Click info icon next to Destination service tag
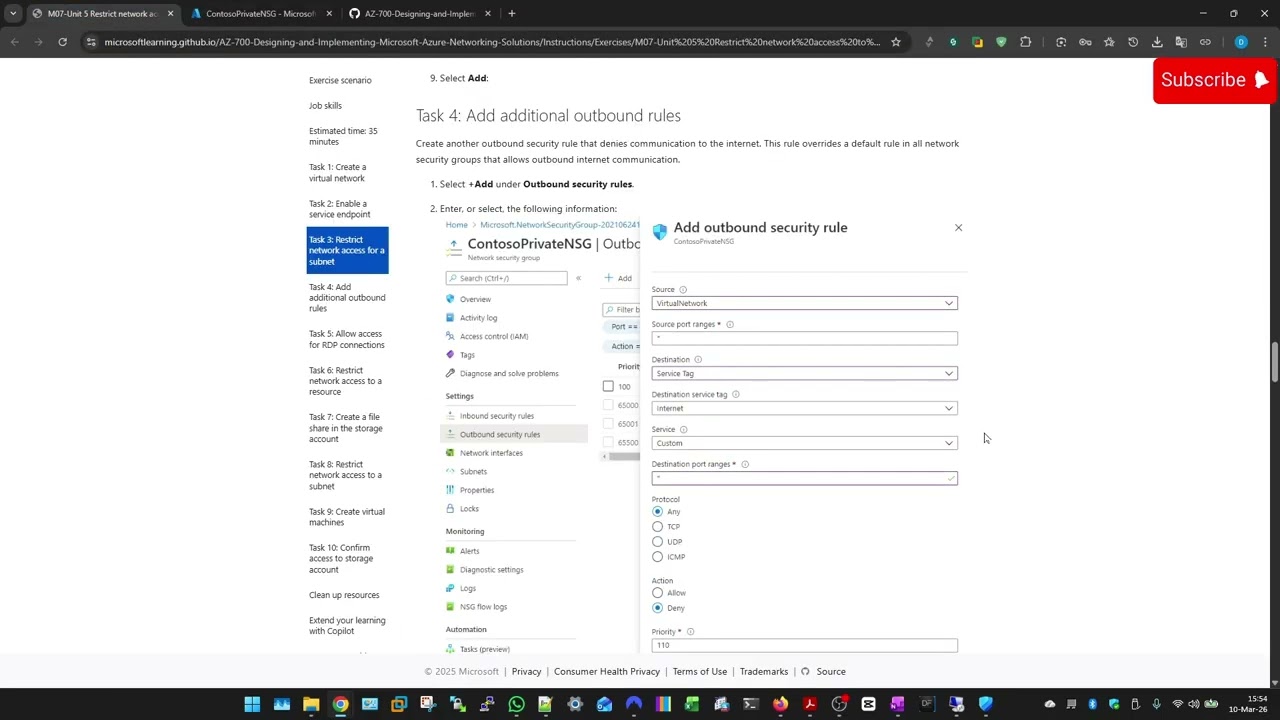Image resolution: width=1280 pixels, height=720 pixels. (736, 395)
